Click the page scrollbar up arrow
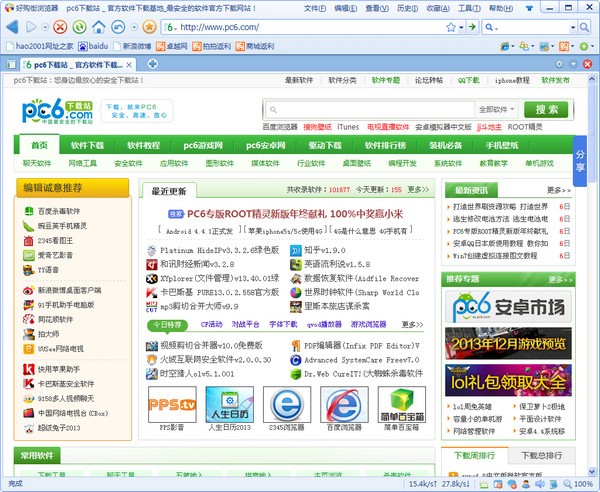Viewport: 600px width, 492px height. pyautogui.click(x=592, y=80)
